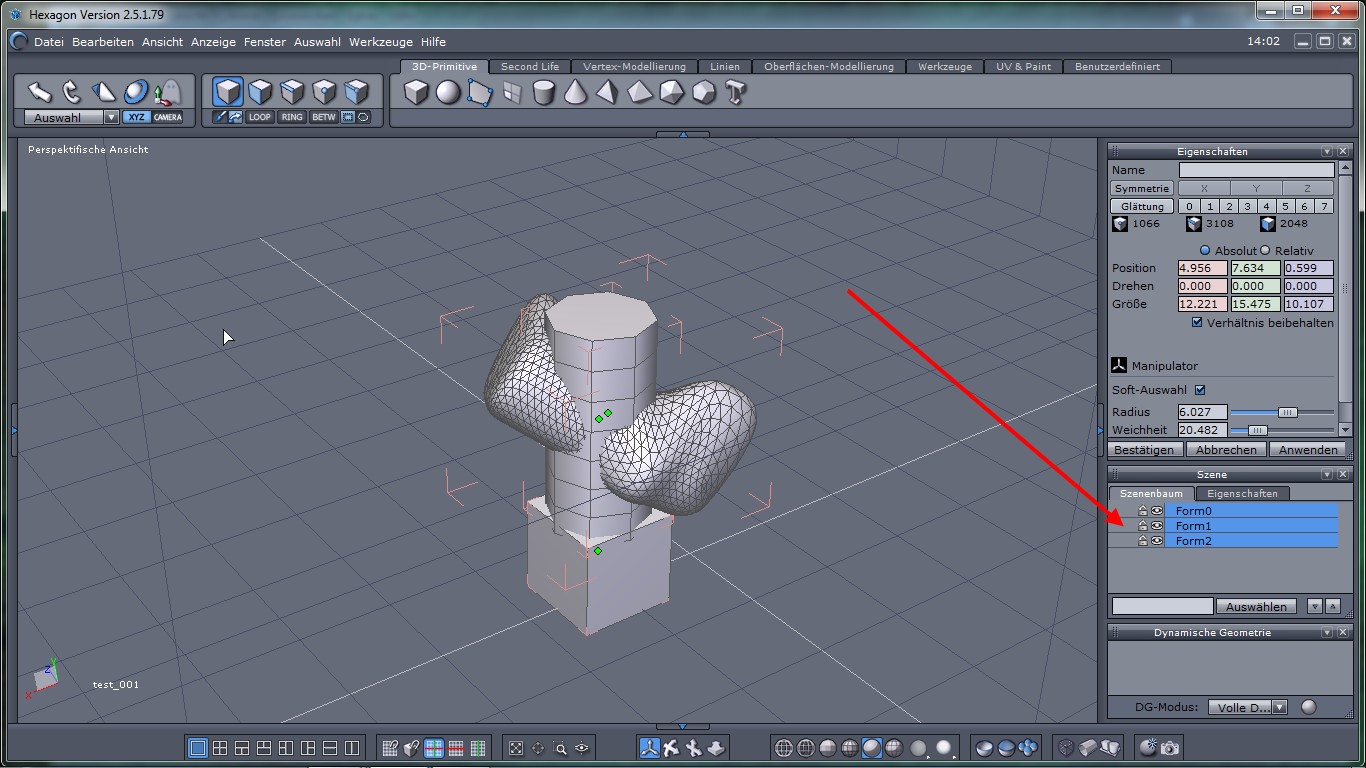Click the Radius slider handle
This screenshot has width=1366, height=768.
[1288, 412]
